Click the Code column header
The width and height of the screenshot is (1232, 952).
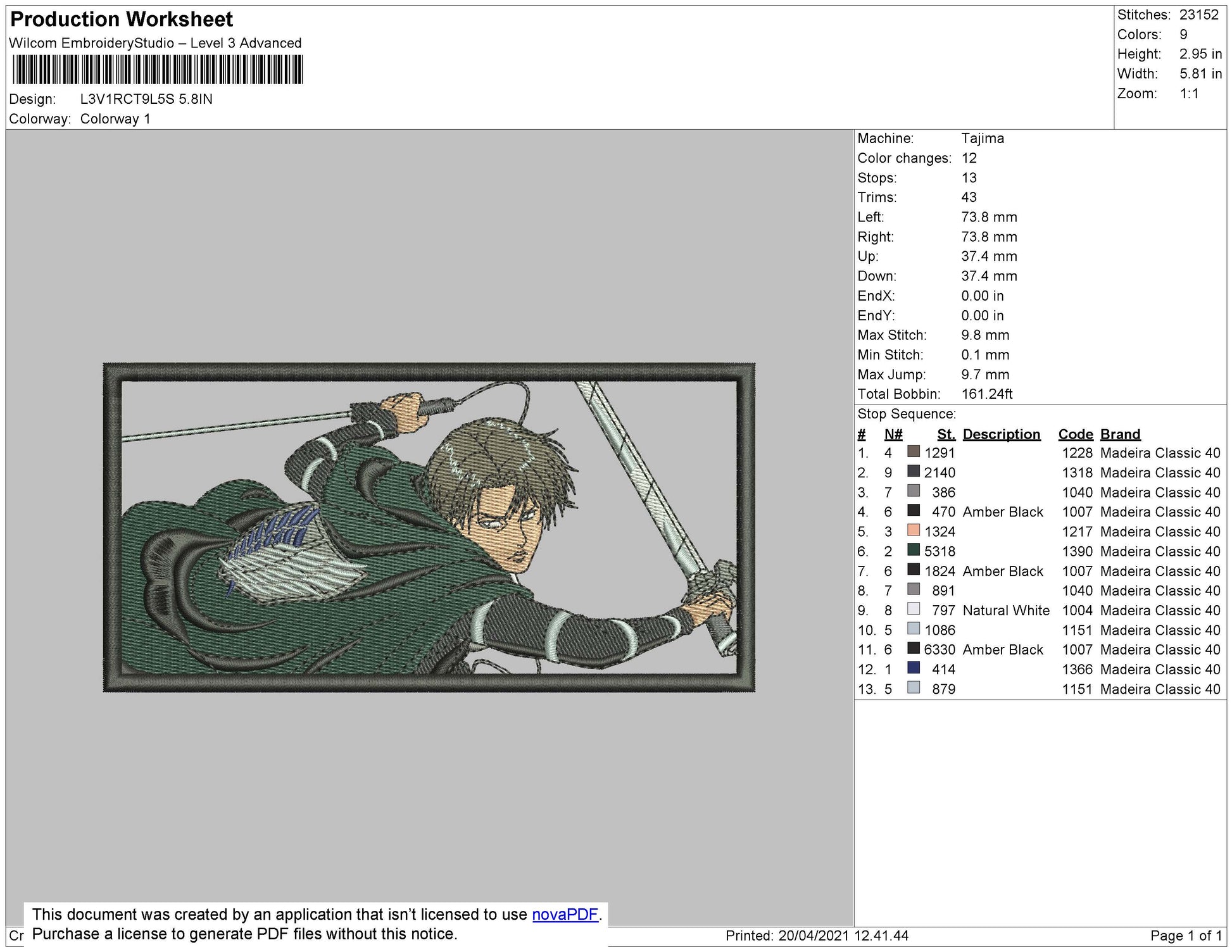[x=1075, y=434]
